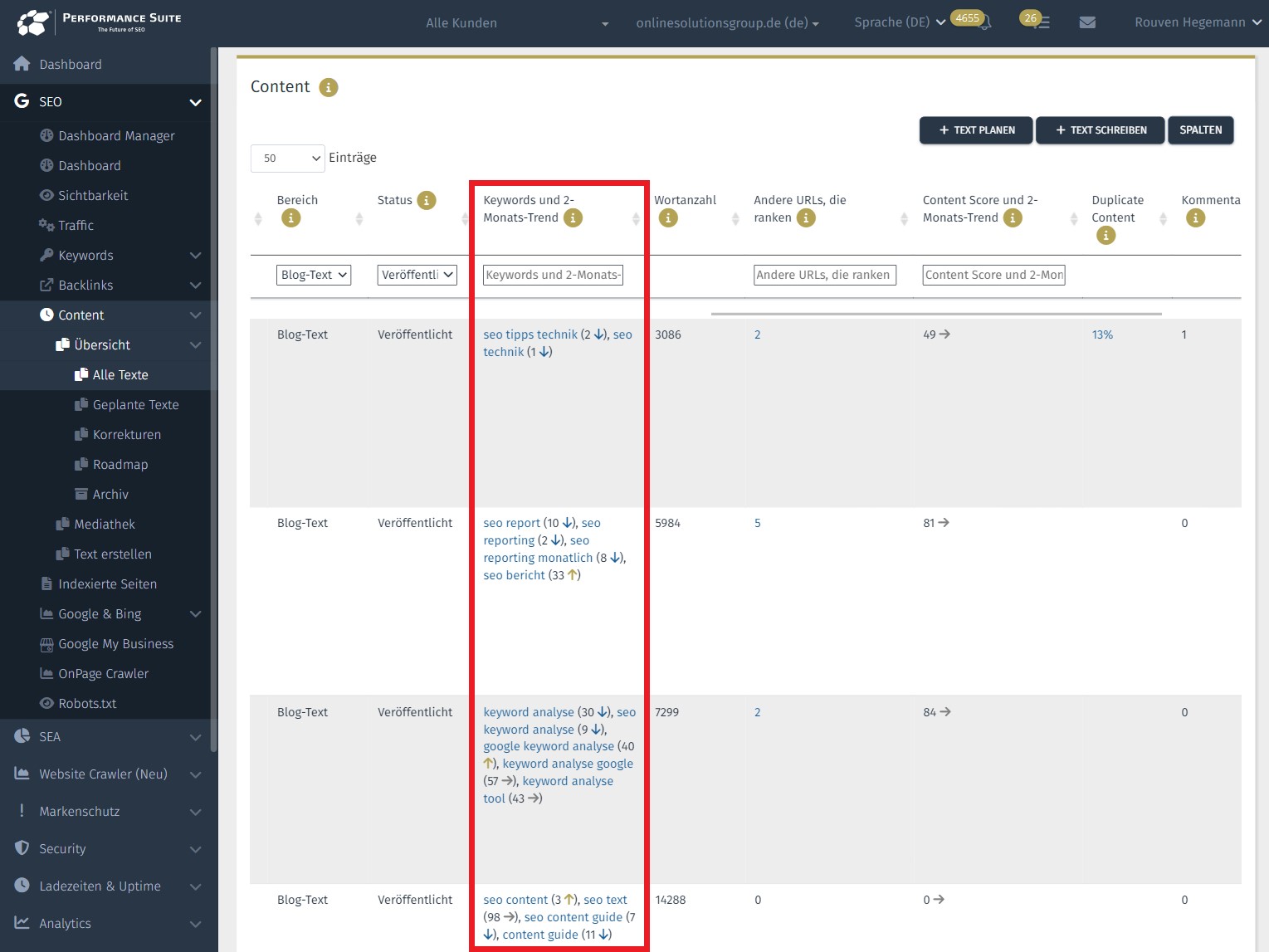Screen dimensions: 1269x952
Task: Go to Geplante Texte
Action: [x=126, y=404]
